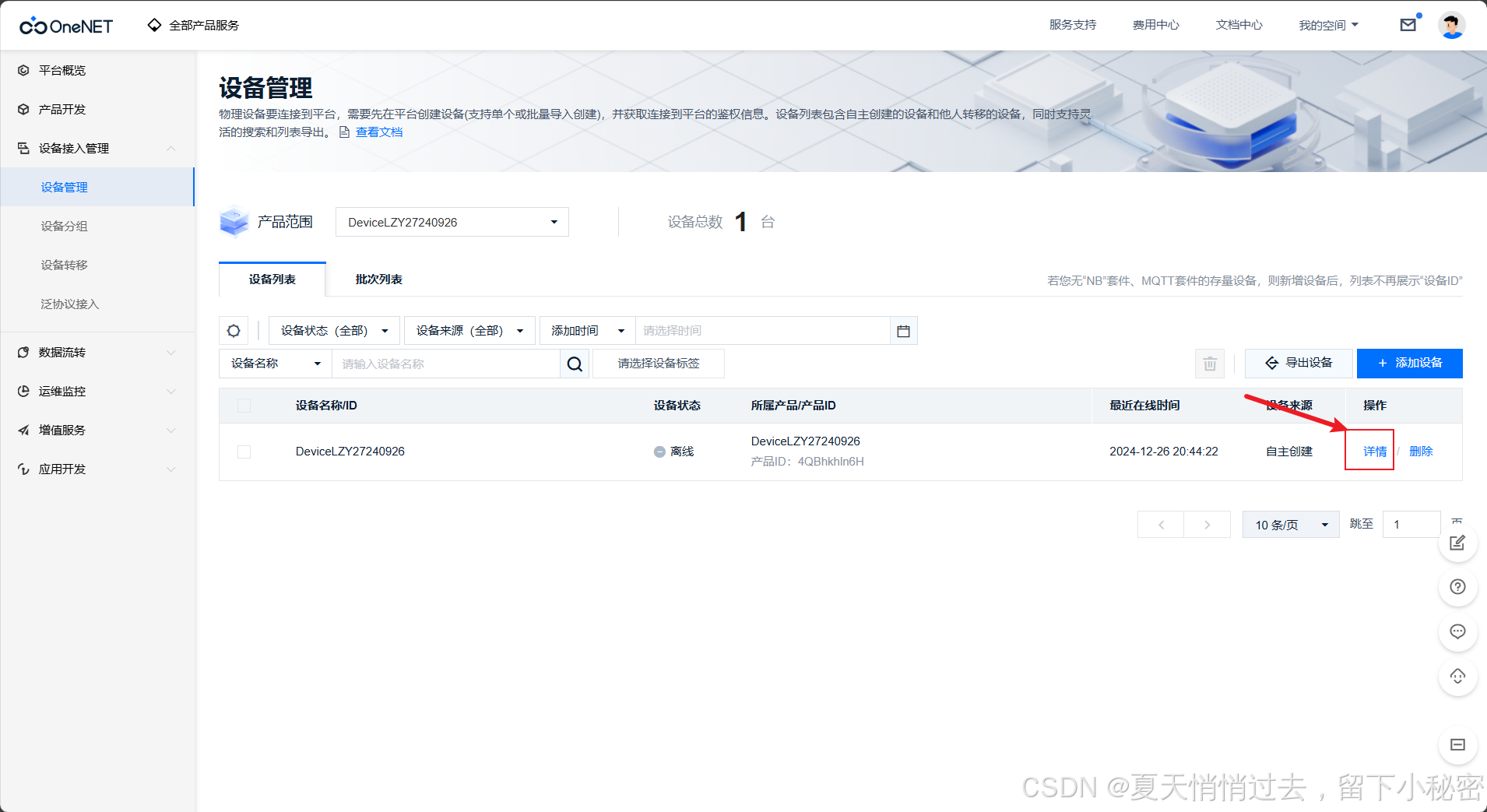
Task: Click the 添加设备 button
Action: 1410,363
